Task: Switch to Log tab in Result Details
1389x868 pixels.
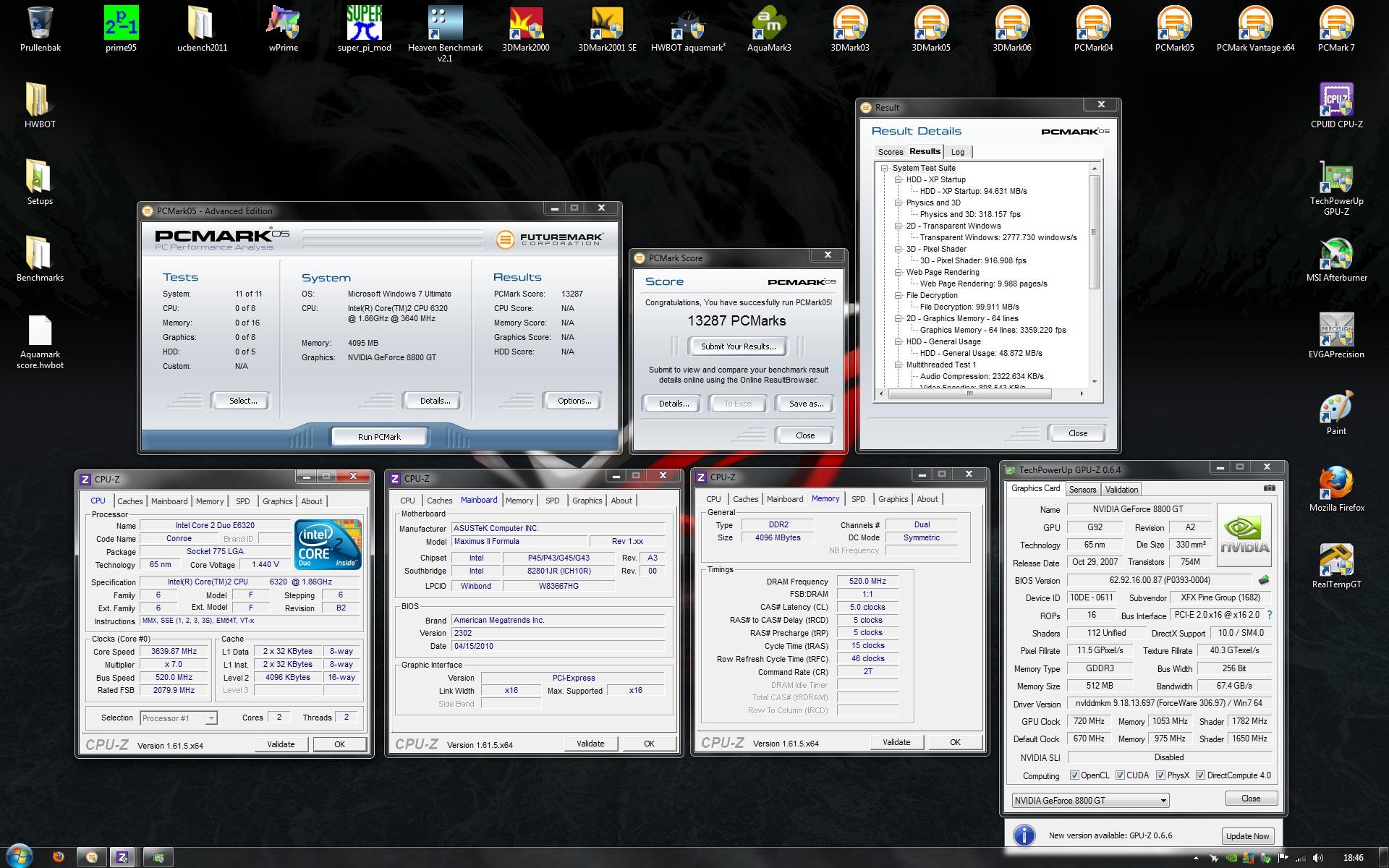Action: point(958,152)
